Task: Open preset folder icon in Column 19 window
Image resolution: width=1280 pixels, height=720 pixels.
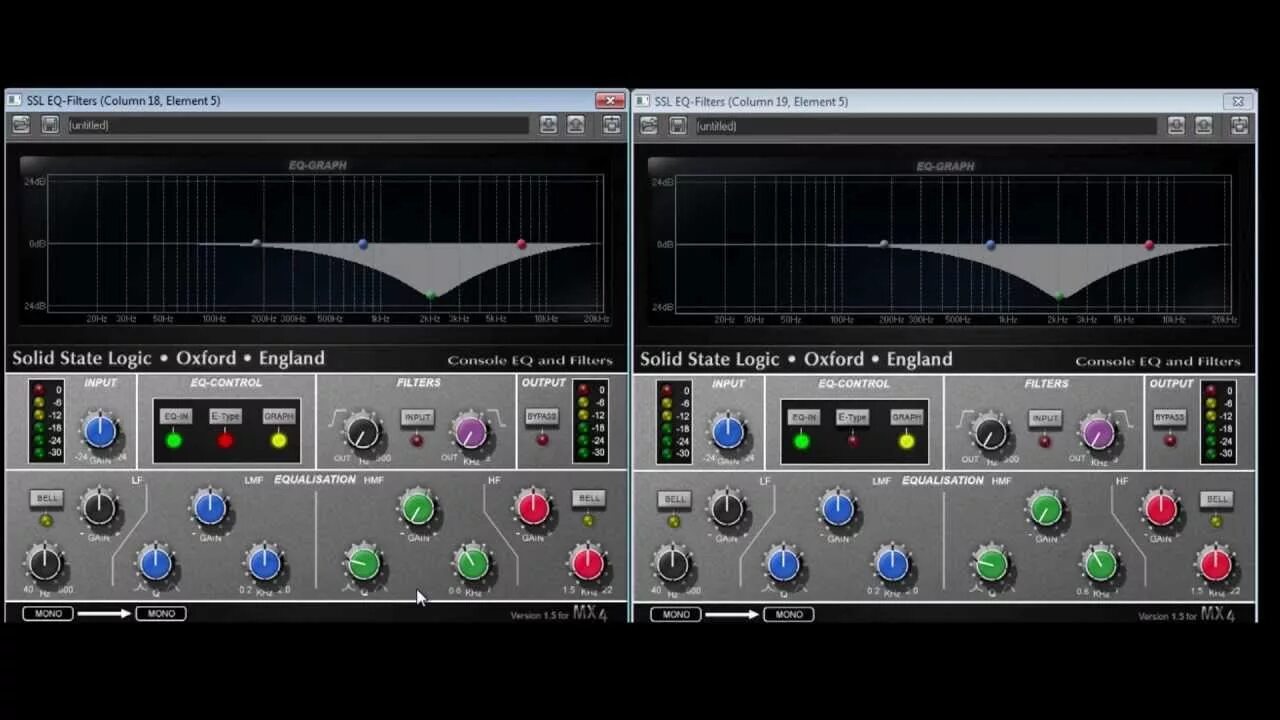Action: coord(649,125)
